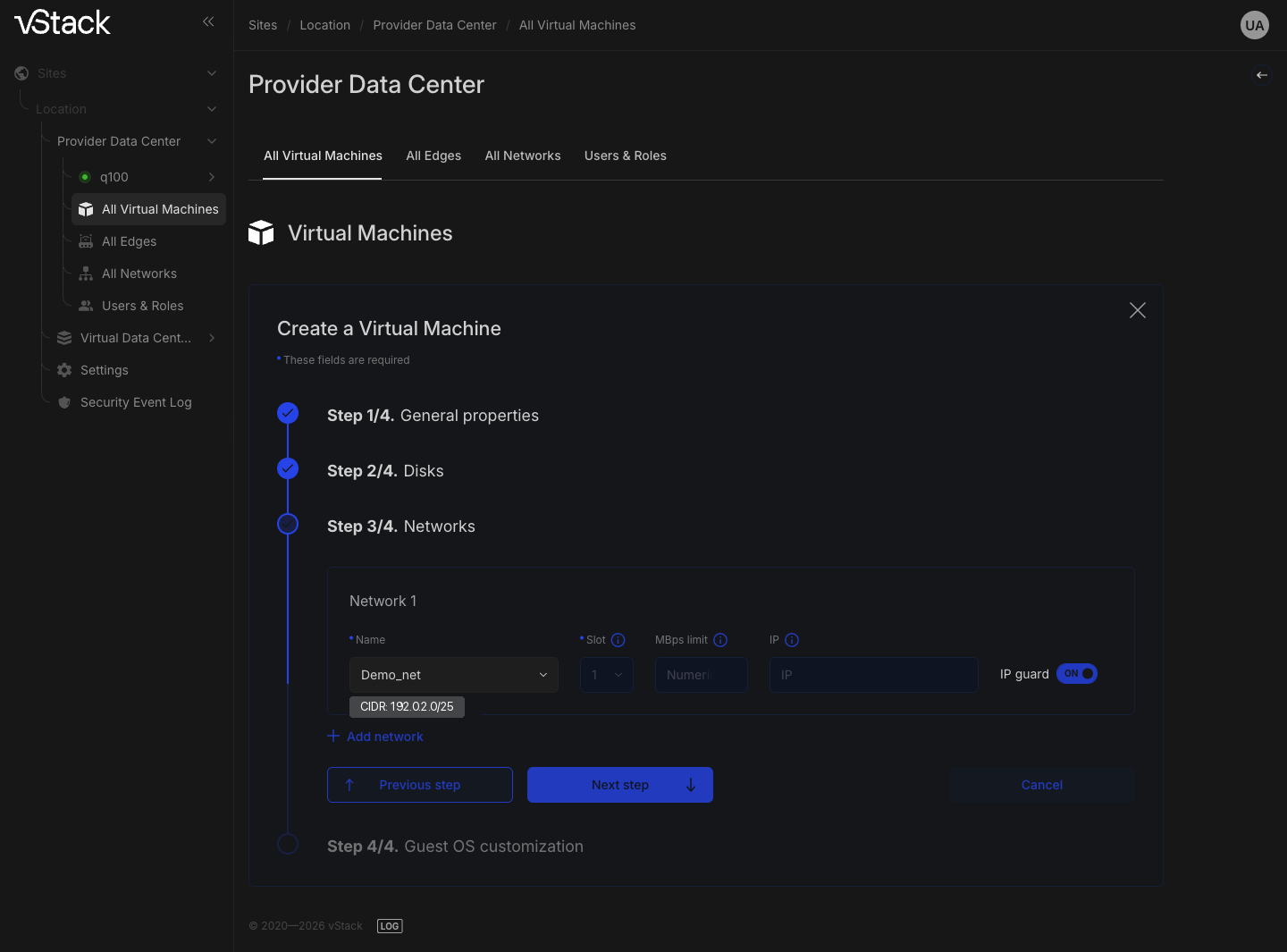The width and height of the screenshot is (1287, 952).
Task: Click the Virtual Machines cube icon in heading
Action: point(261,232)
